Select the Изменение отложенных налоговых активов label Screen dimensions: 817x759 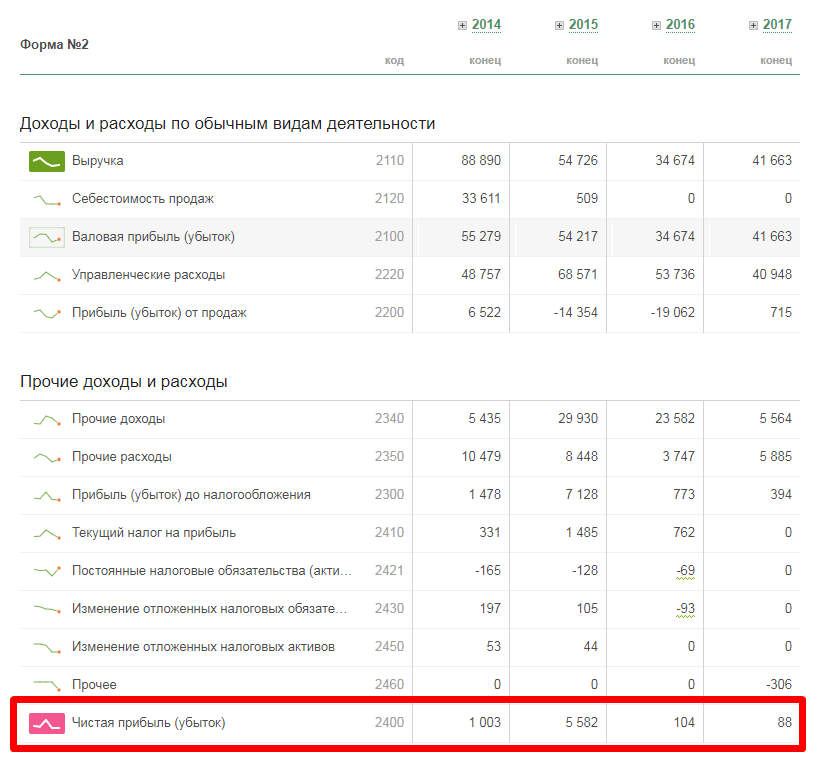click(x=203, y=647)
